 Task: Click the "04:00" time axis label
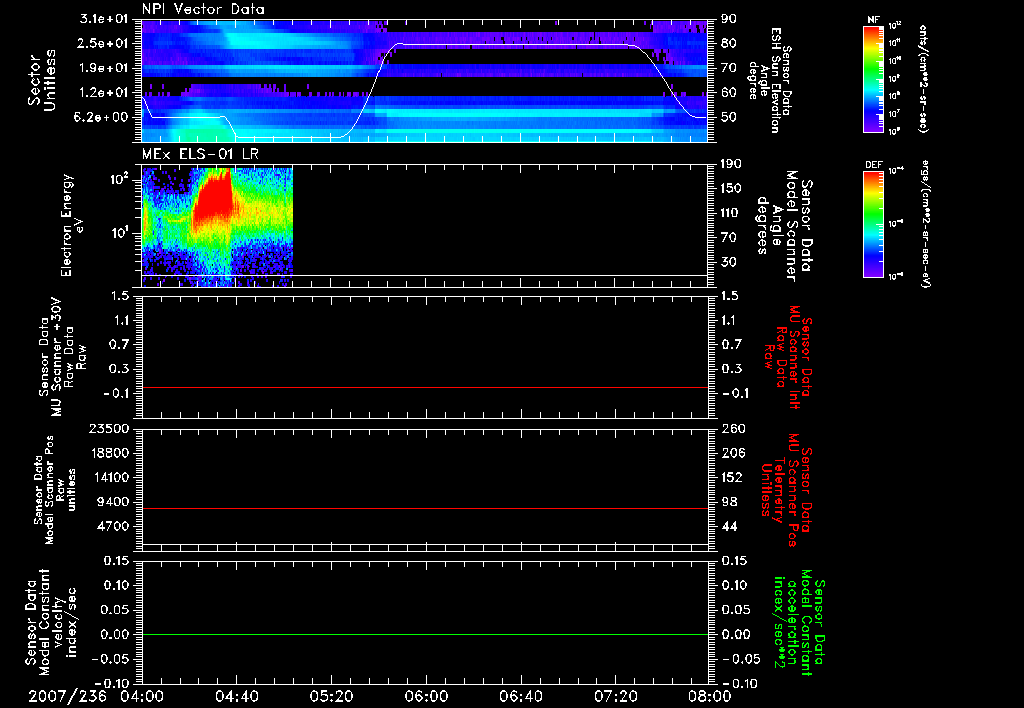click(x=142, y=696)
